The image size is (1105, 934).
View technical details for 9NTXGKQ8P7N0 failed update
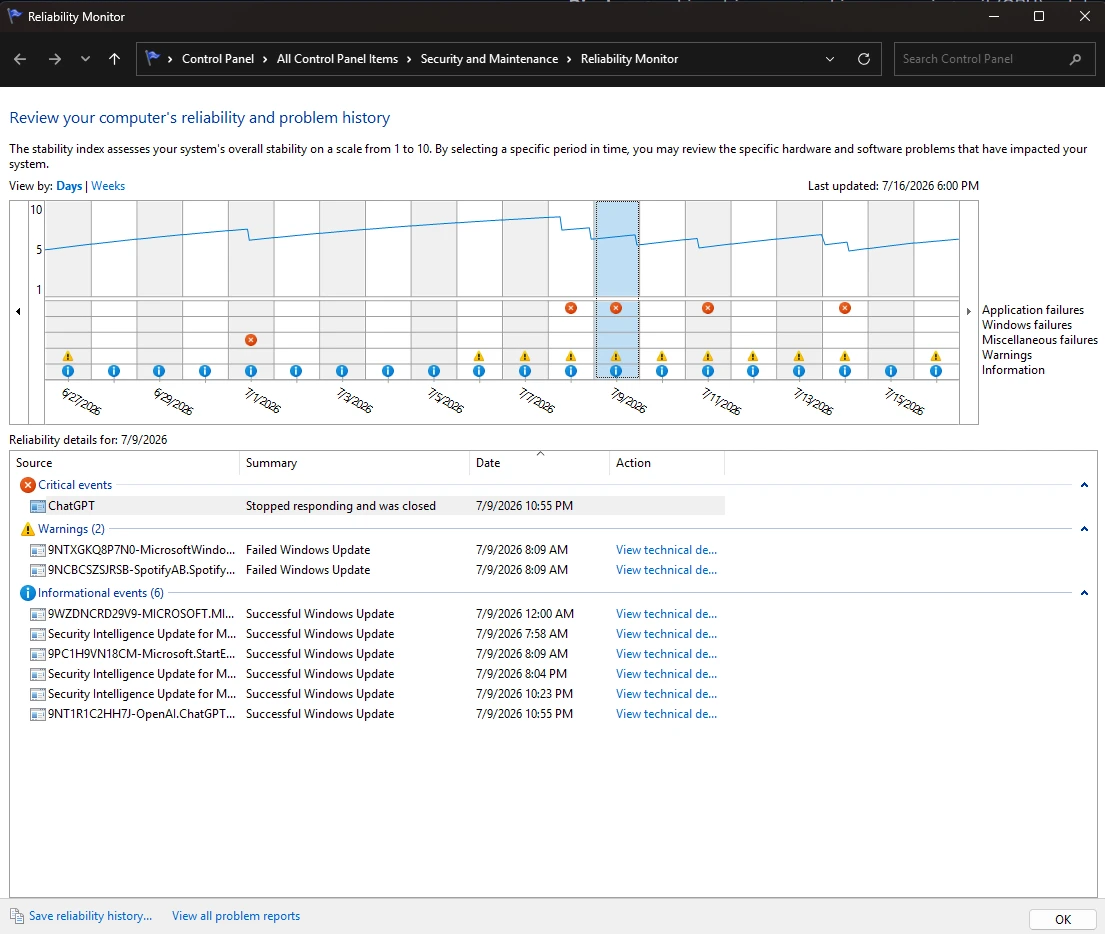(666, 550)
